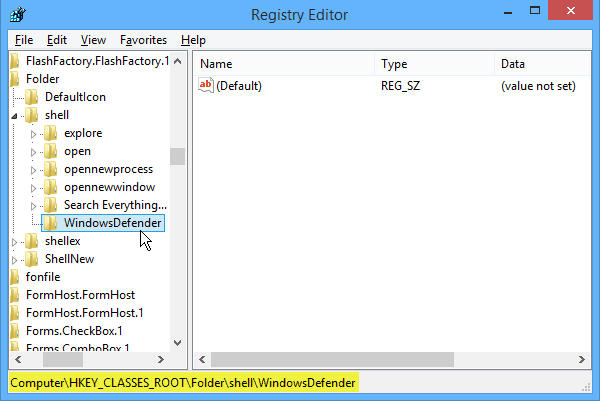Open the Favorites menu

pyautogui.click(x=143, y=40)
